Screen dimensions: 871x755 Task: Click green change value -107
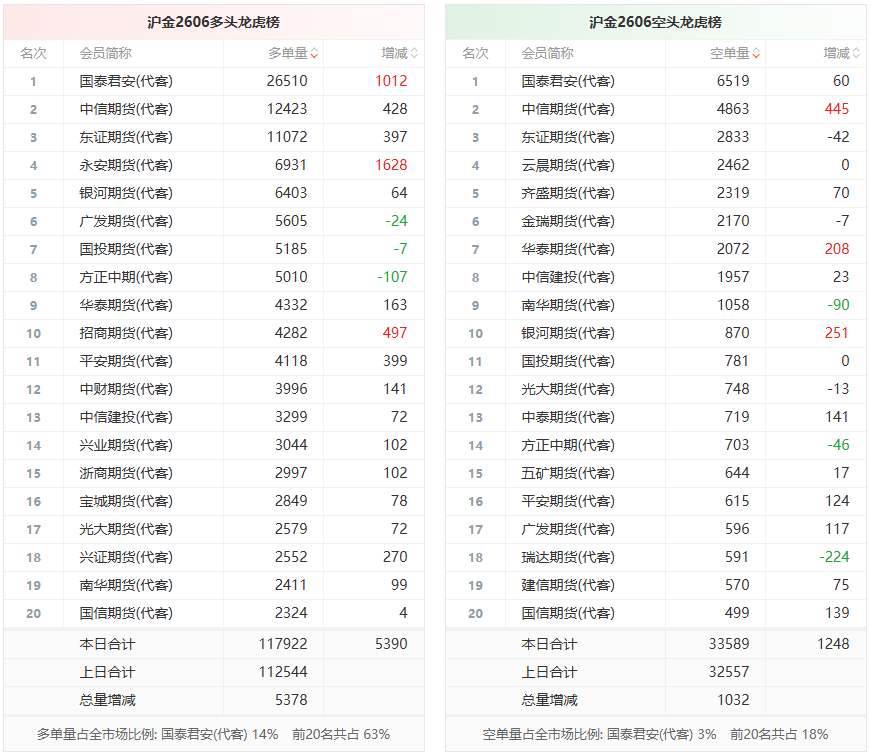coord(392,277)
